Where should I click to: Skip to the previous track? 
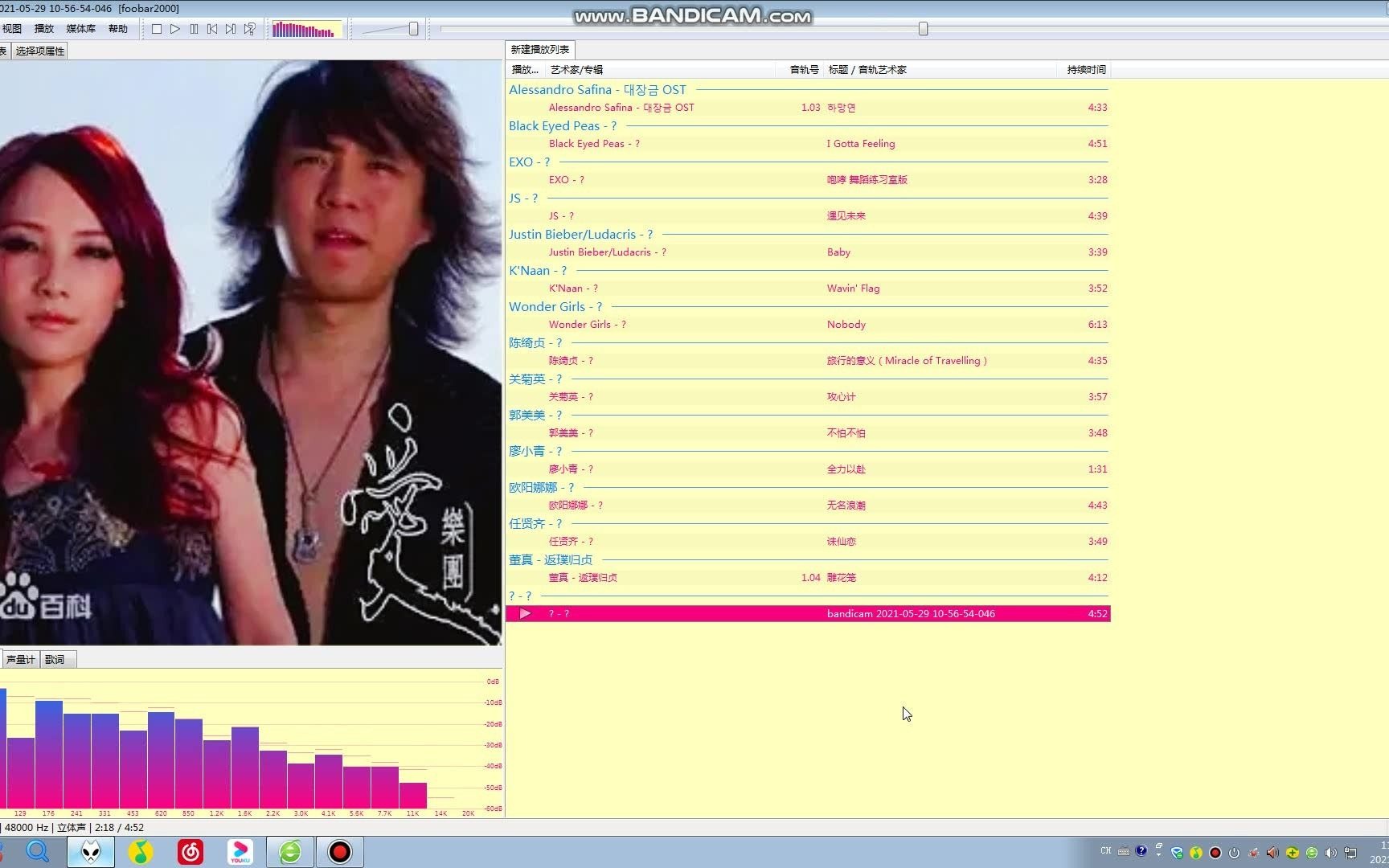(212, 29)
